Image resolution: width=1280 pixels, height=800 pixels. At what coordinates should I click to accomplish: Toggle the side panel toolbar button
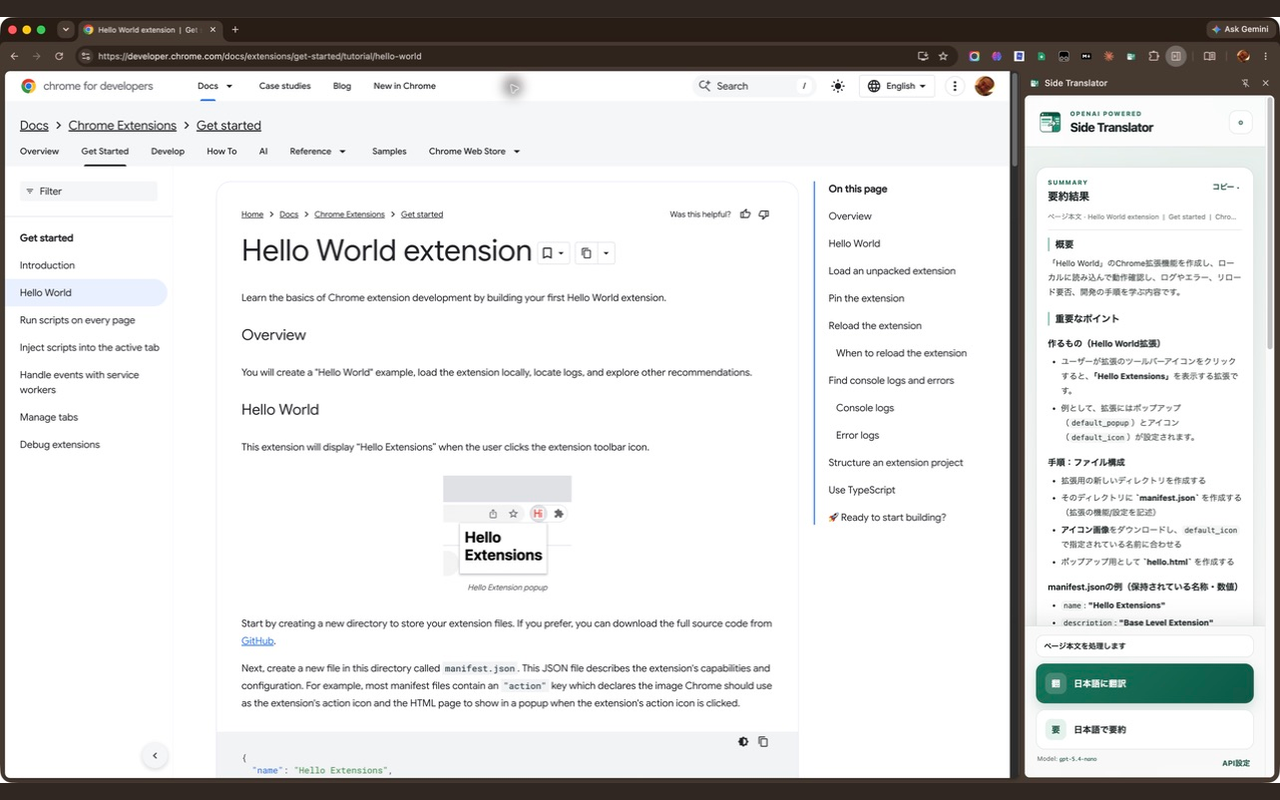click(x=1176, y=56)
